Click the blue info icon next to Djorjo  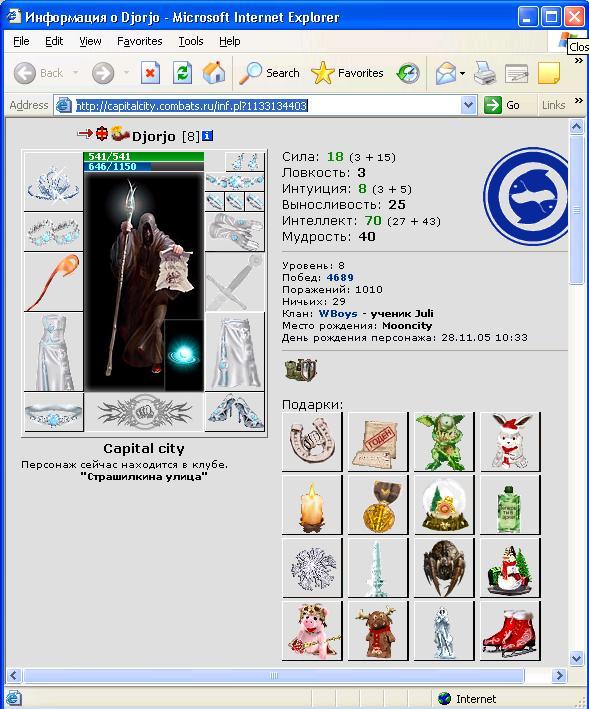coord(207,136)
